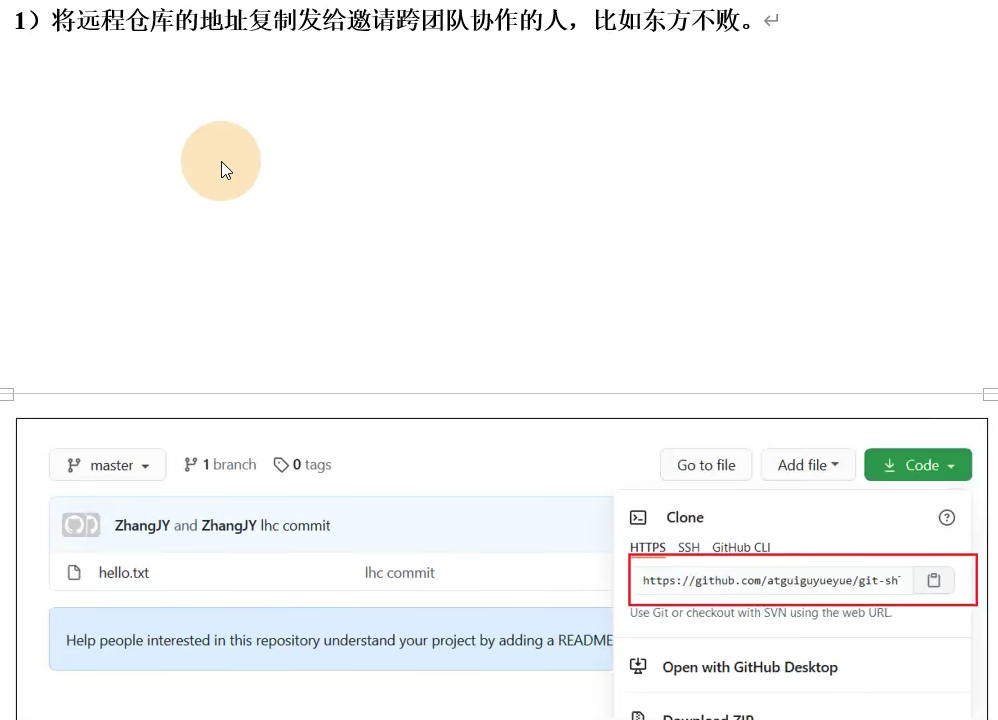Screen dimensions: 998x720
Task: Click the Go to file button
Action: tap(706, 465)
